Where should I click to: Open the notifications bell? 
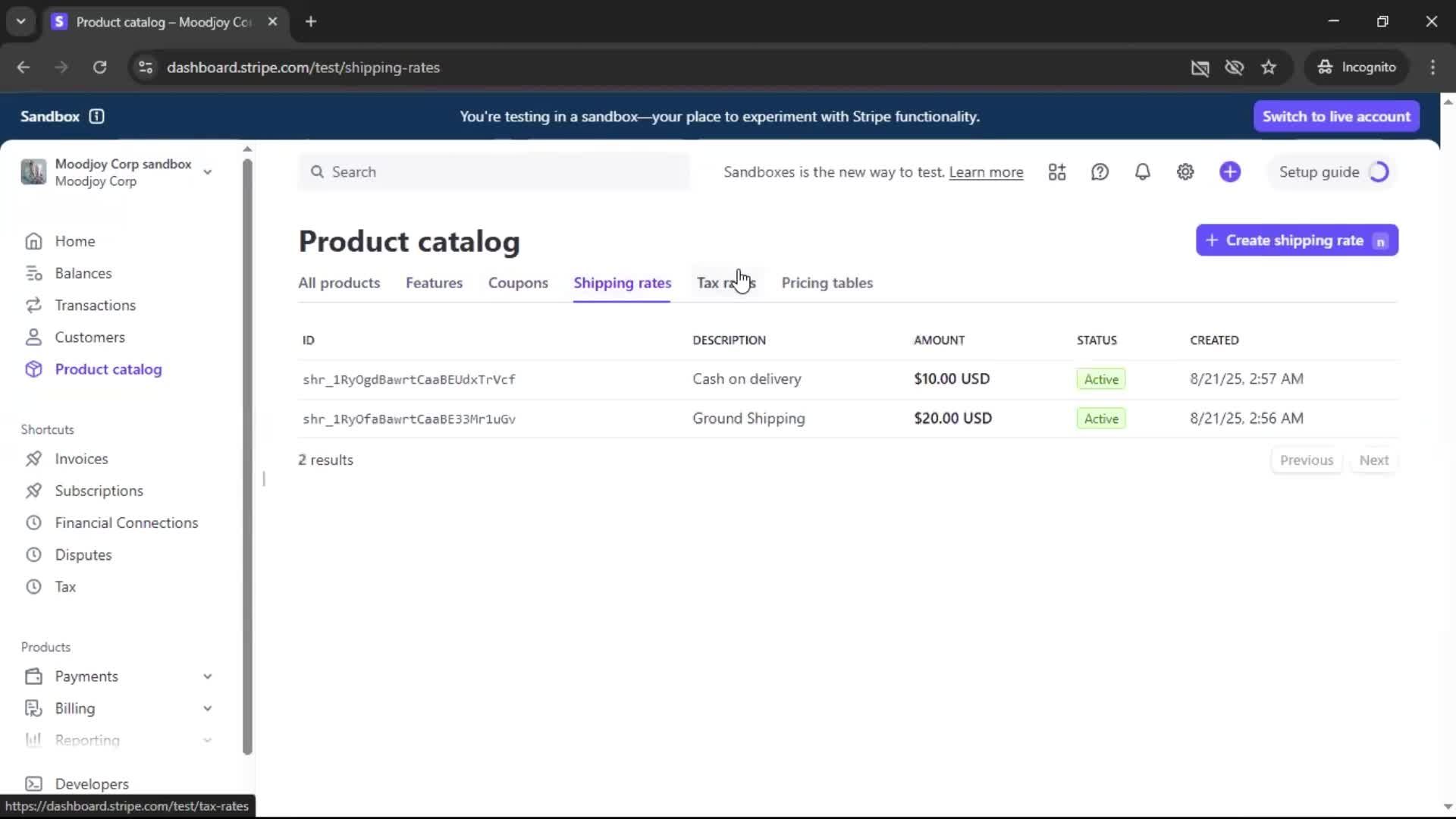[1142, 172]
